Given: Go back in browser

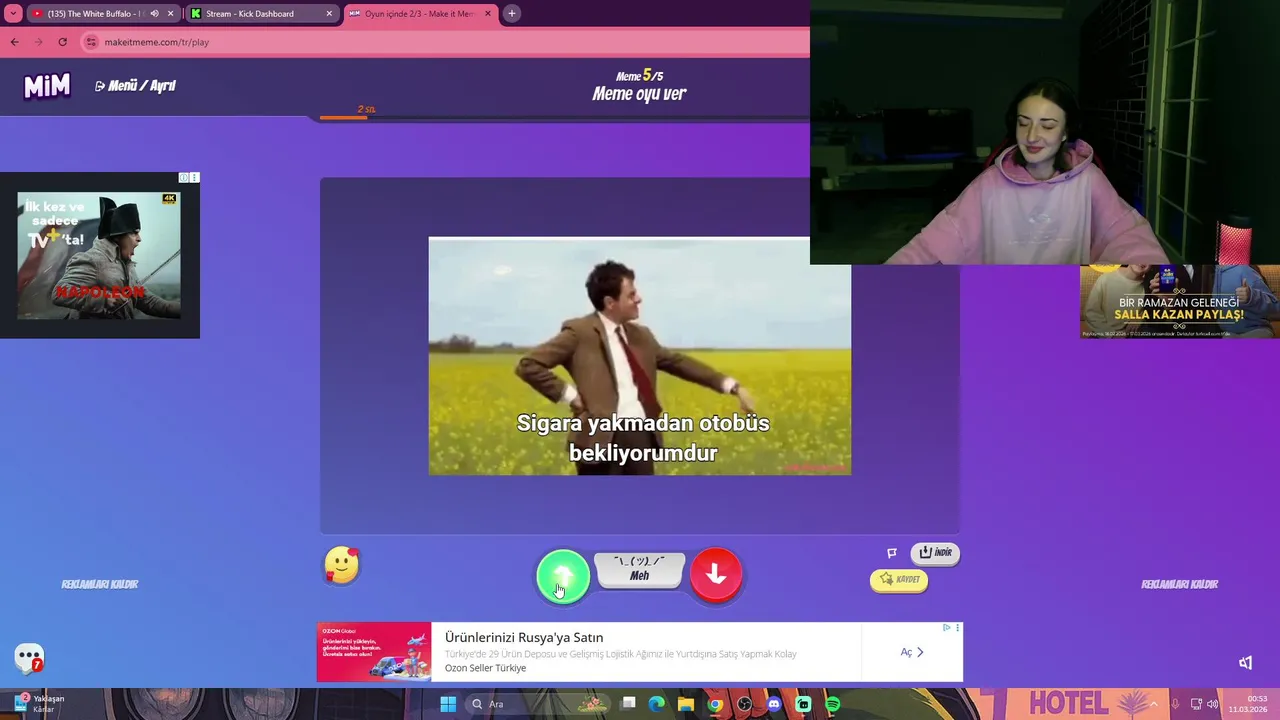Looking at the screenshot, I should [14, 42].
